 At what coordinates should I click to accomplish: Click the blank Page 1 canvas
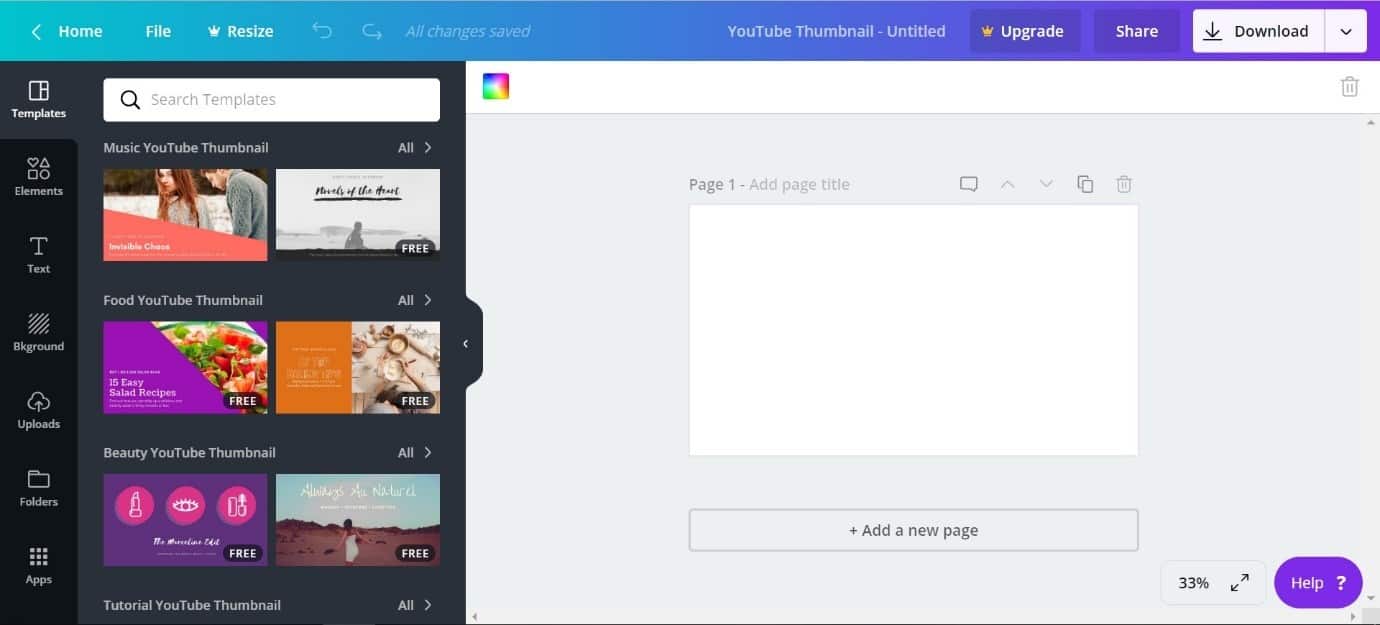[x=913, y=330]
